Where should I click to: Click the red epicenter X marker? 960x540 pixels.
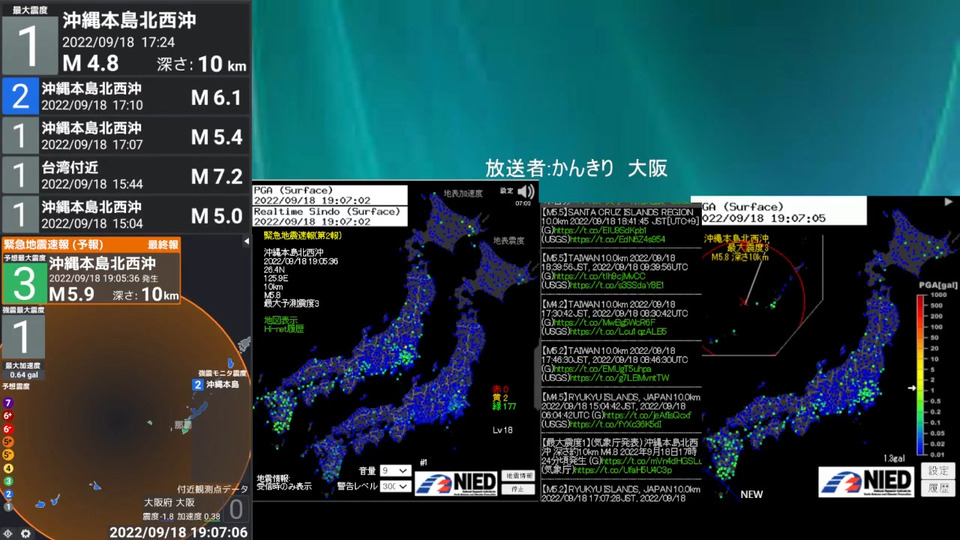[744, 301]
